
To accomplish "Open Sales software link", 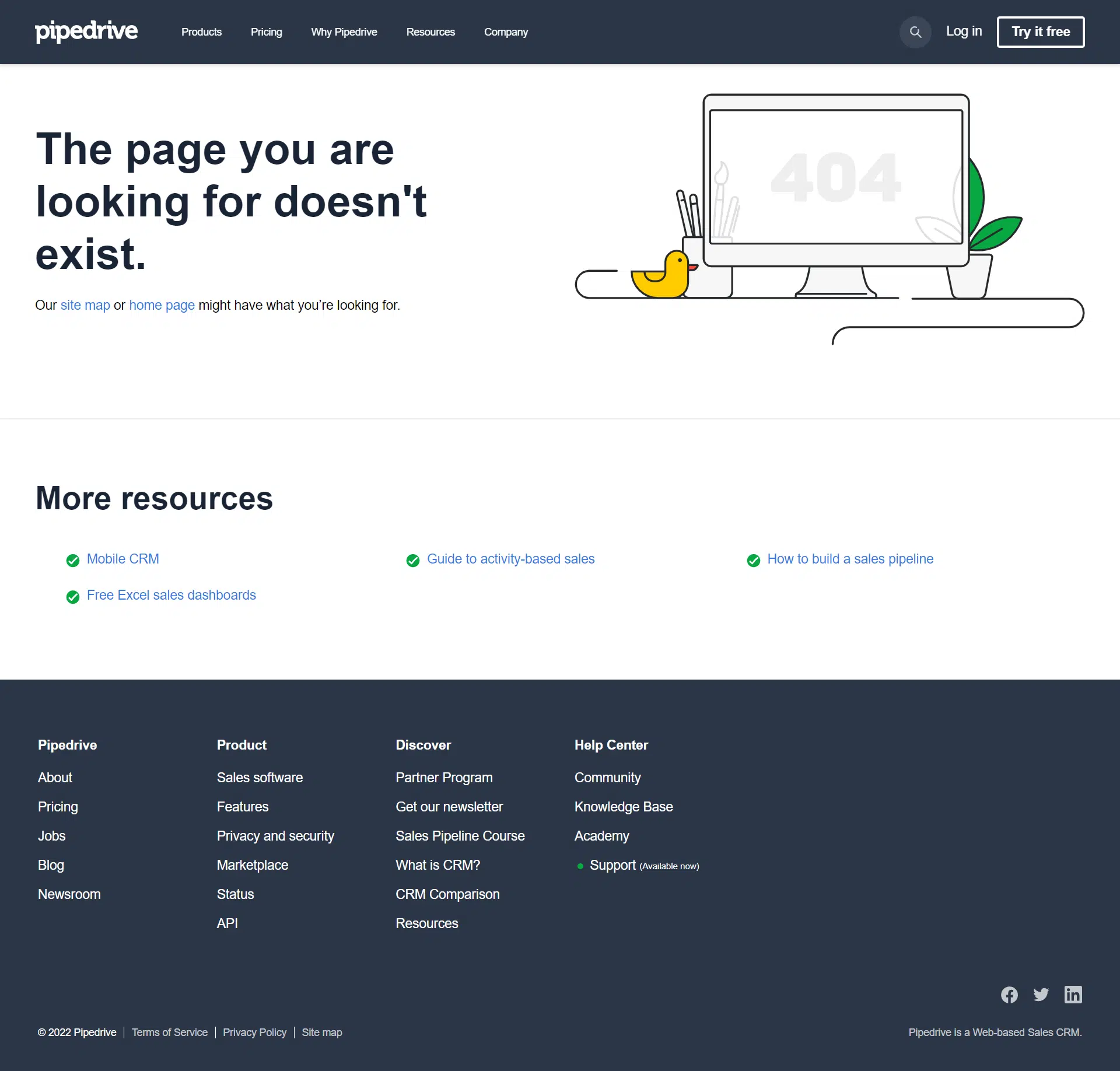I will [x=260, y=778].
